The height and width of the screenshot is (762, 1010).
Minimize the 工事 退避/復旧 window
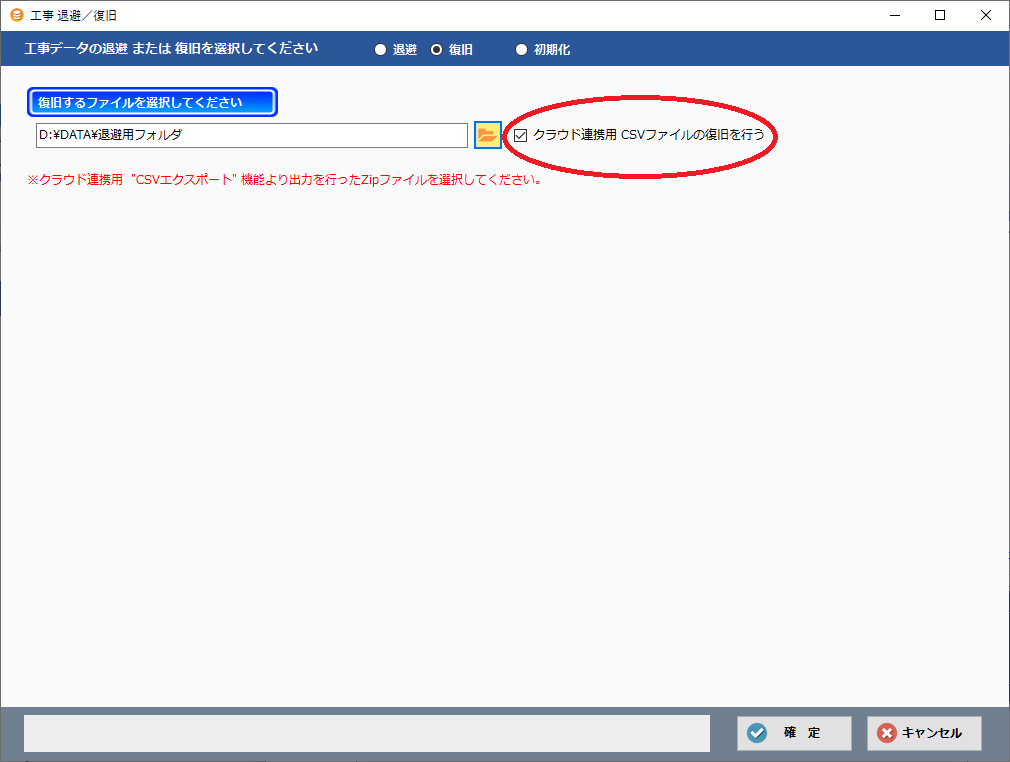[x=894, y=15]
